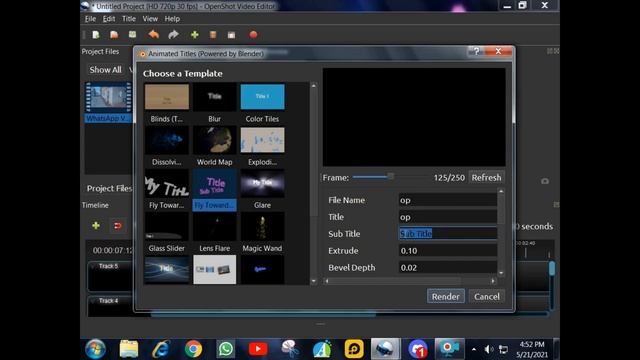The height and width of the screenshot is (360, 640).
Task: Select the Show All filter tab
Action: [x=105, y=70]
